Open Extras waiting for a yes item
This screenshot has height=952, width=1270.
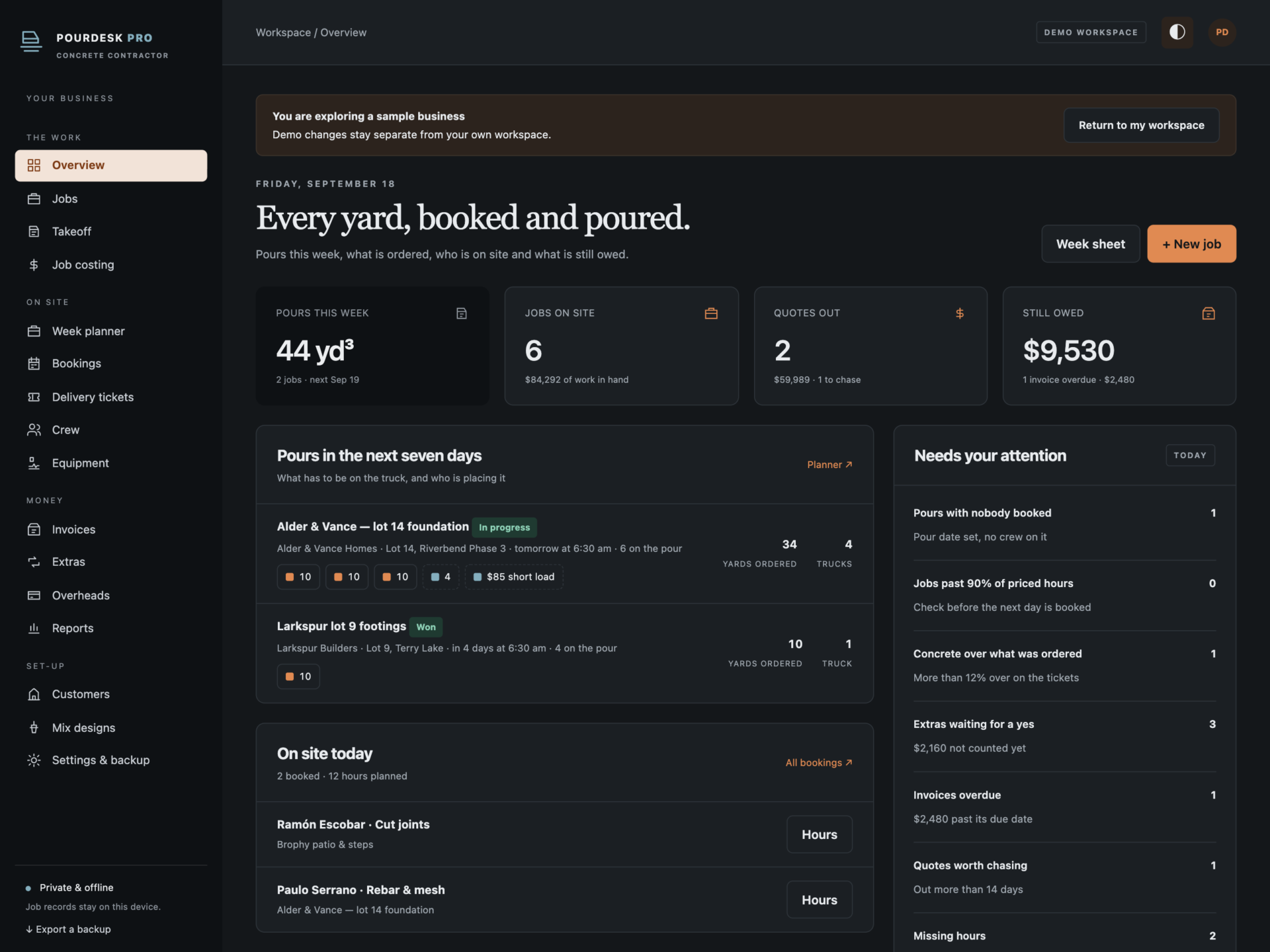(1064, 736)
